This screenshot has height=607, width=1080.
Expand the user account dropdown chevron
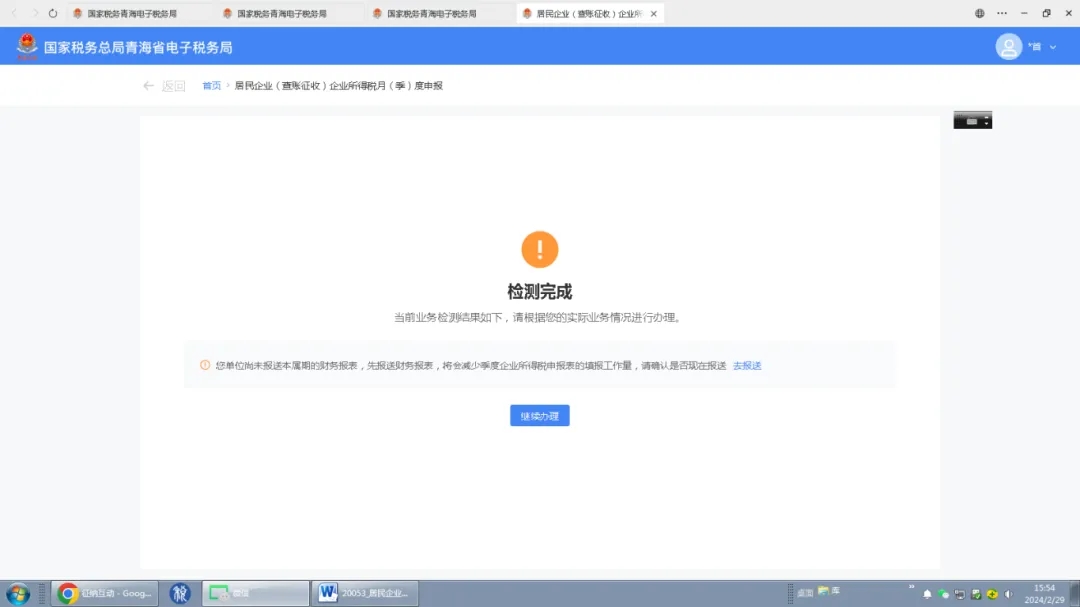click(x=1052, y=47)
